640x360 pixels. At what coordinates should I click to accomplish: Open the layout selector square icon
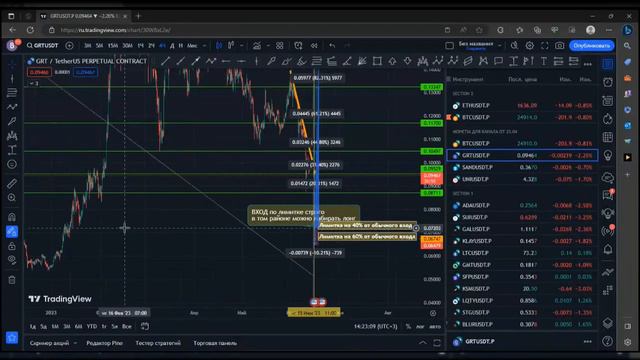pos(449,45)
